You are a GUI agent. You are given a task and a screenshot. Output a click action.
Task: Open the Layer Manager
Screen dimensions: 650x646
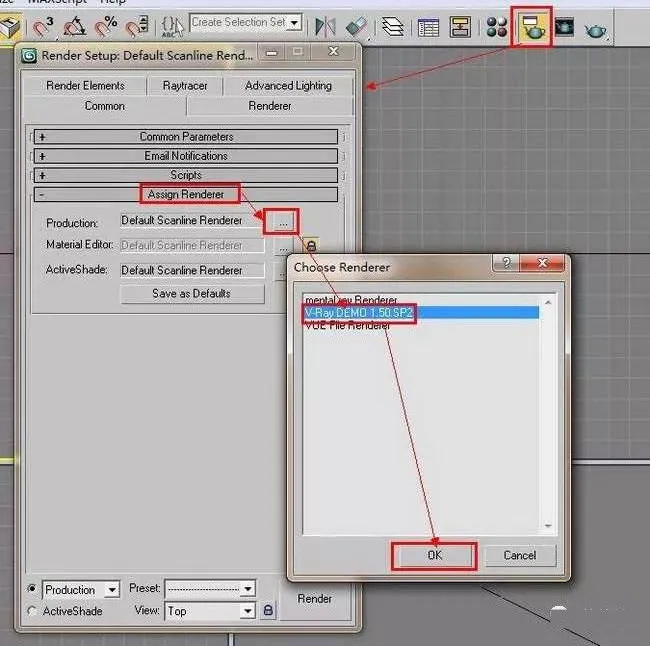(x=392, y=27)
